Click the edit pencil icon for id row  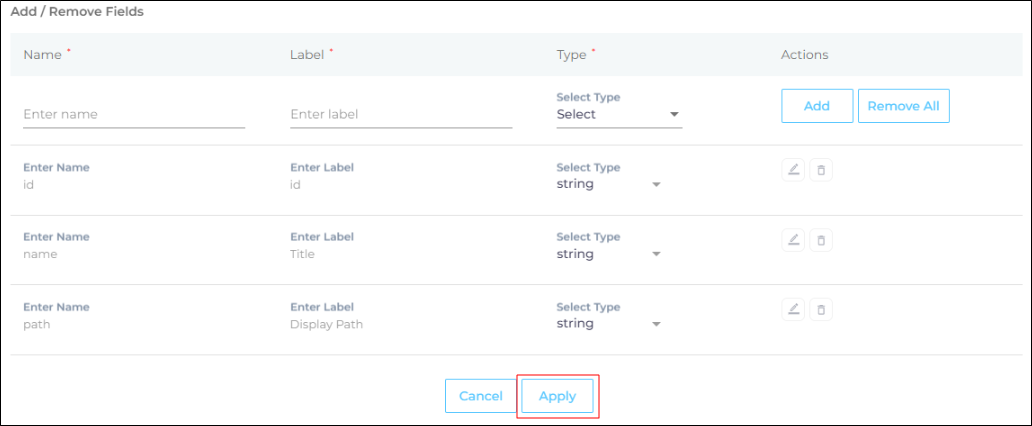792,170
